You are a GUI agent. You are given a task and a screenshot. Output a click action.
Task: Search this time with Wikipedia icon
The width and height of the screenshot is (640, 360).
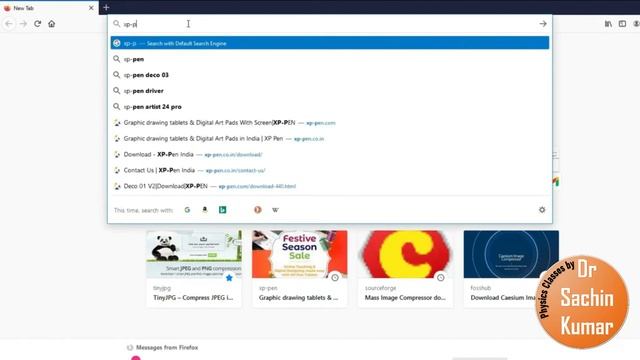[x=276, y=210]
